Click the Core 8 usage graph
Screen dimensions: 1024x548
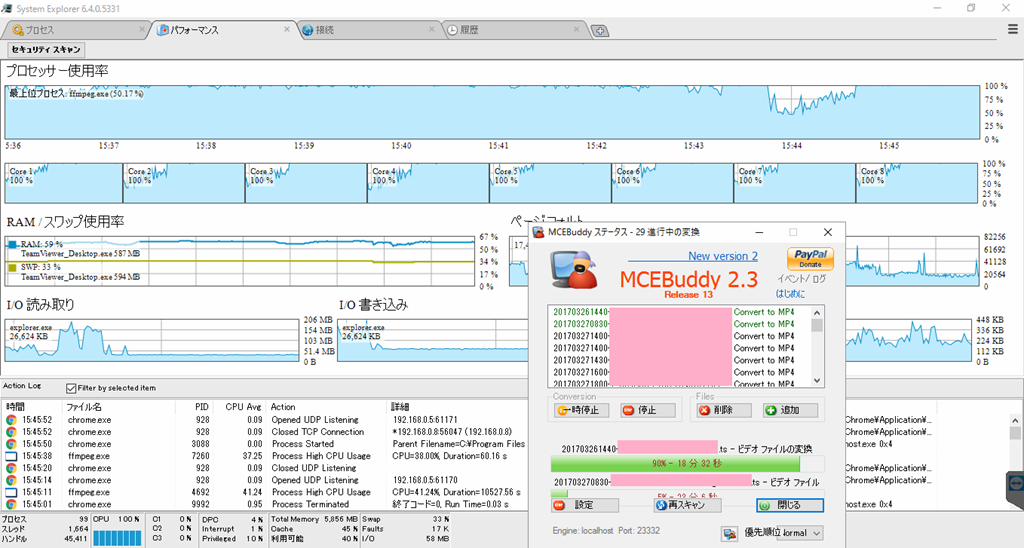[x=917, y=183]
